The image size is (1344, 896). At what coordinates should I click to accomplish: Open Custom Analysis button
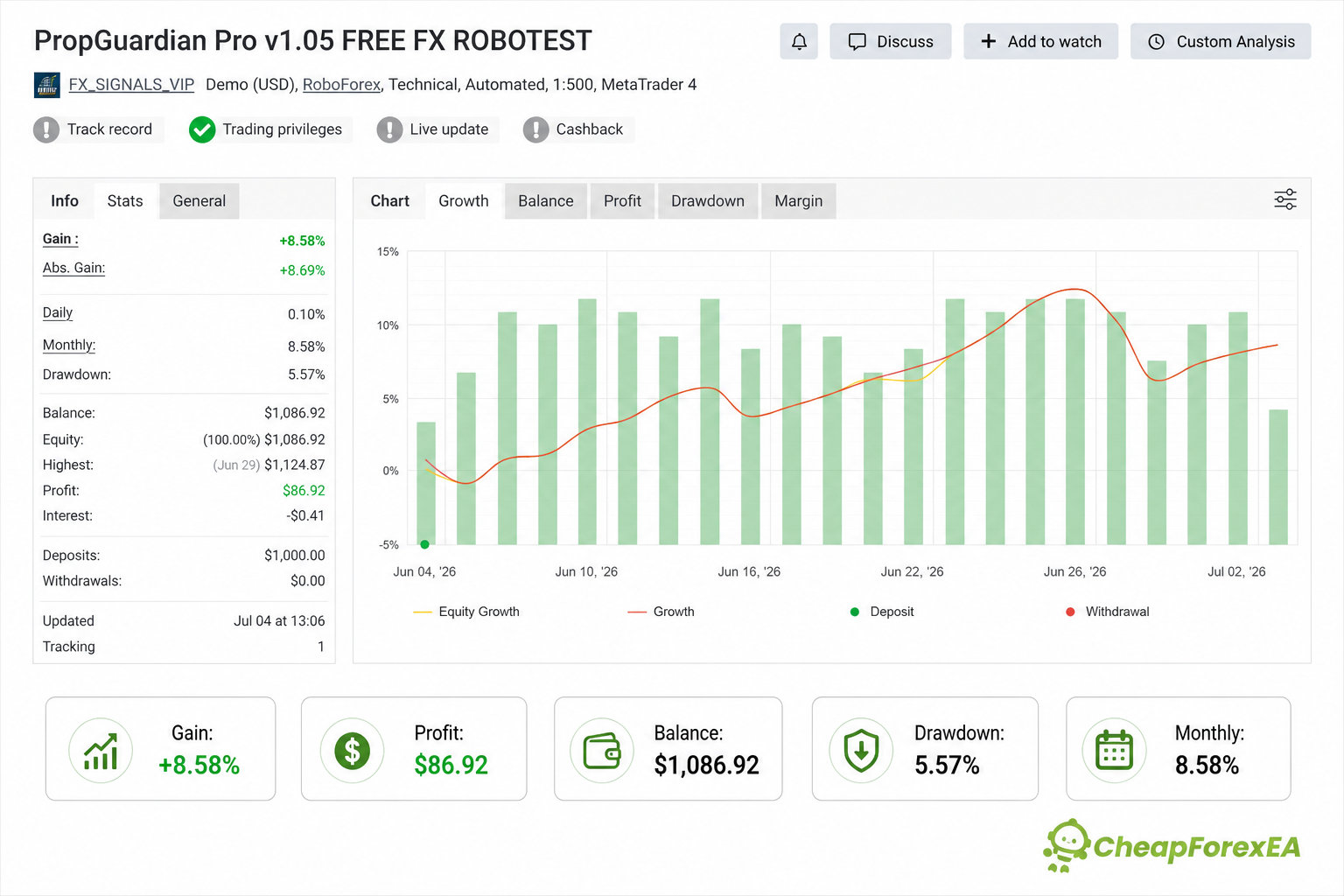(x=1221, y=41)
